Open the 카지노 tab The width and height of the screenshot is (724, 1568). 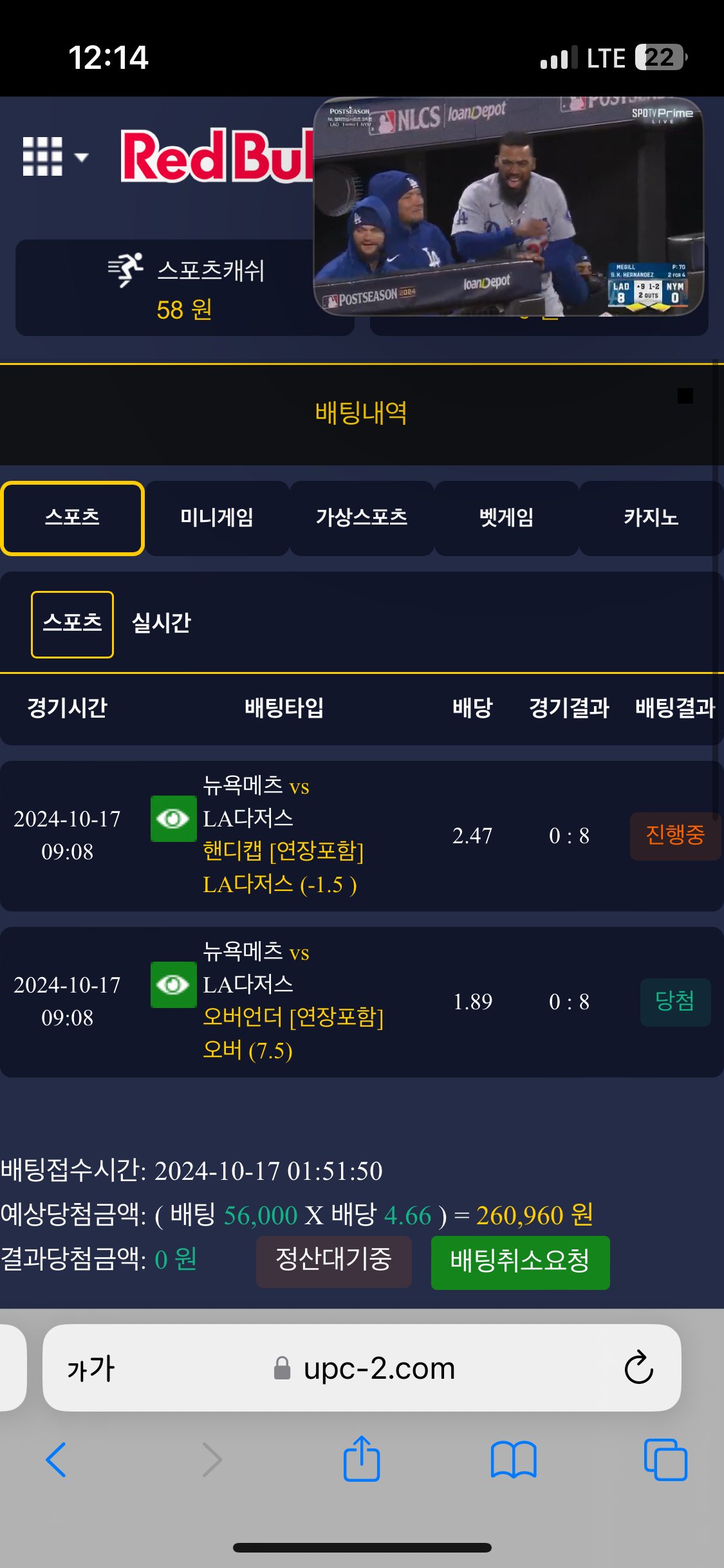651,518
